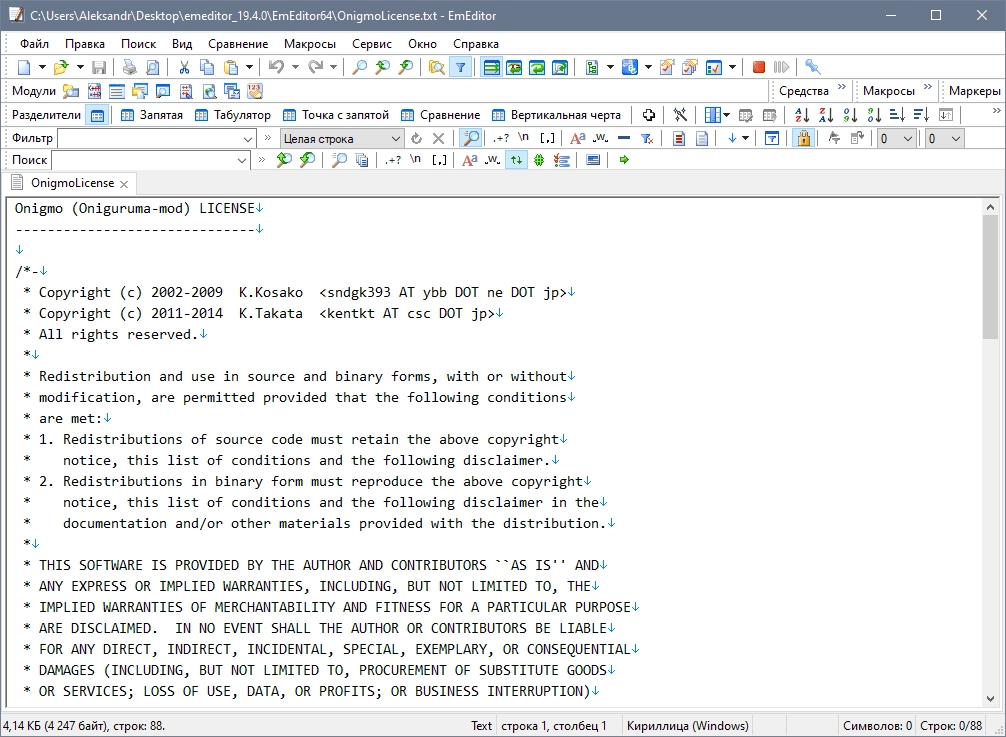Click the vertical scrollbar thumb
The width and height of the screenshot is (1006, 737).
990,276
